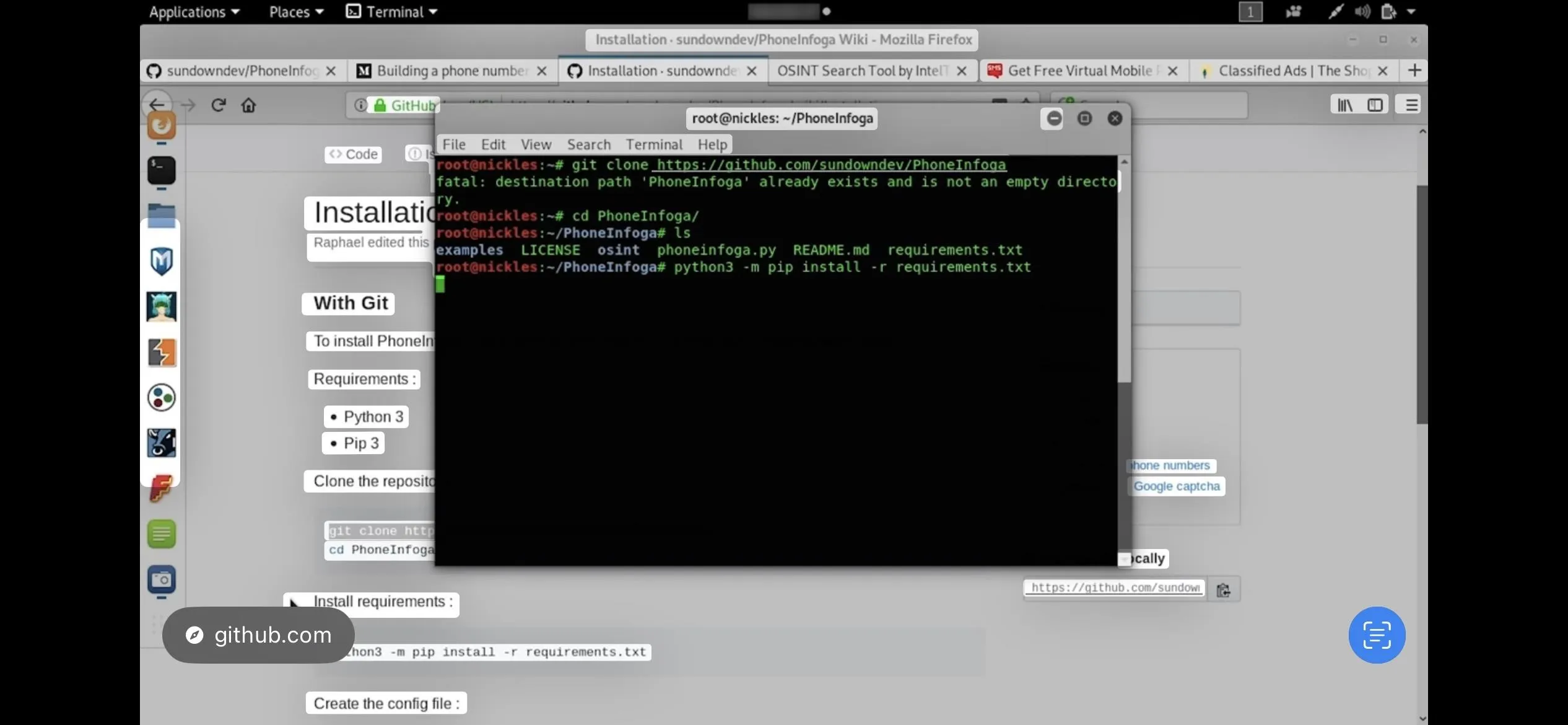Open the volume control in top panel
Image resolution: width=1568 pixels, height=725 pixels.
[x=1362, y=11]
